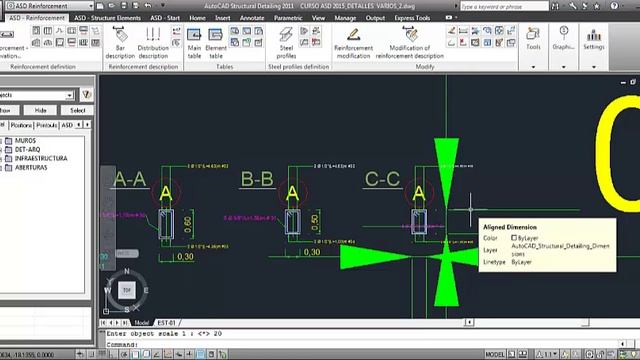
Task: Open the quick access toolbar customize arrow
Action: click(x=163, y=6)
